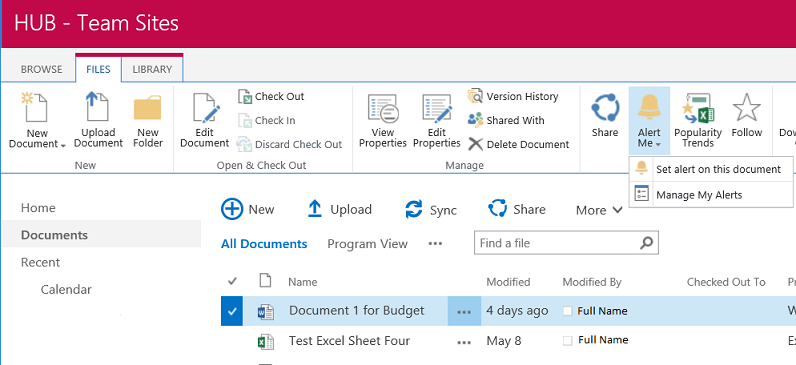
Task: Click the Alert Me bell icon
Action: (x=649, y=107)
